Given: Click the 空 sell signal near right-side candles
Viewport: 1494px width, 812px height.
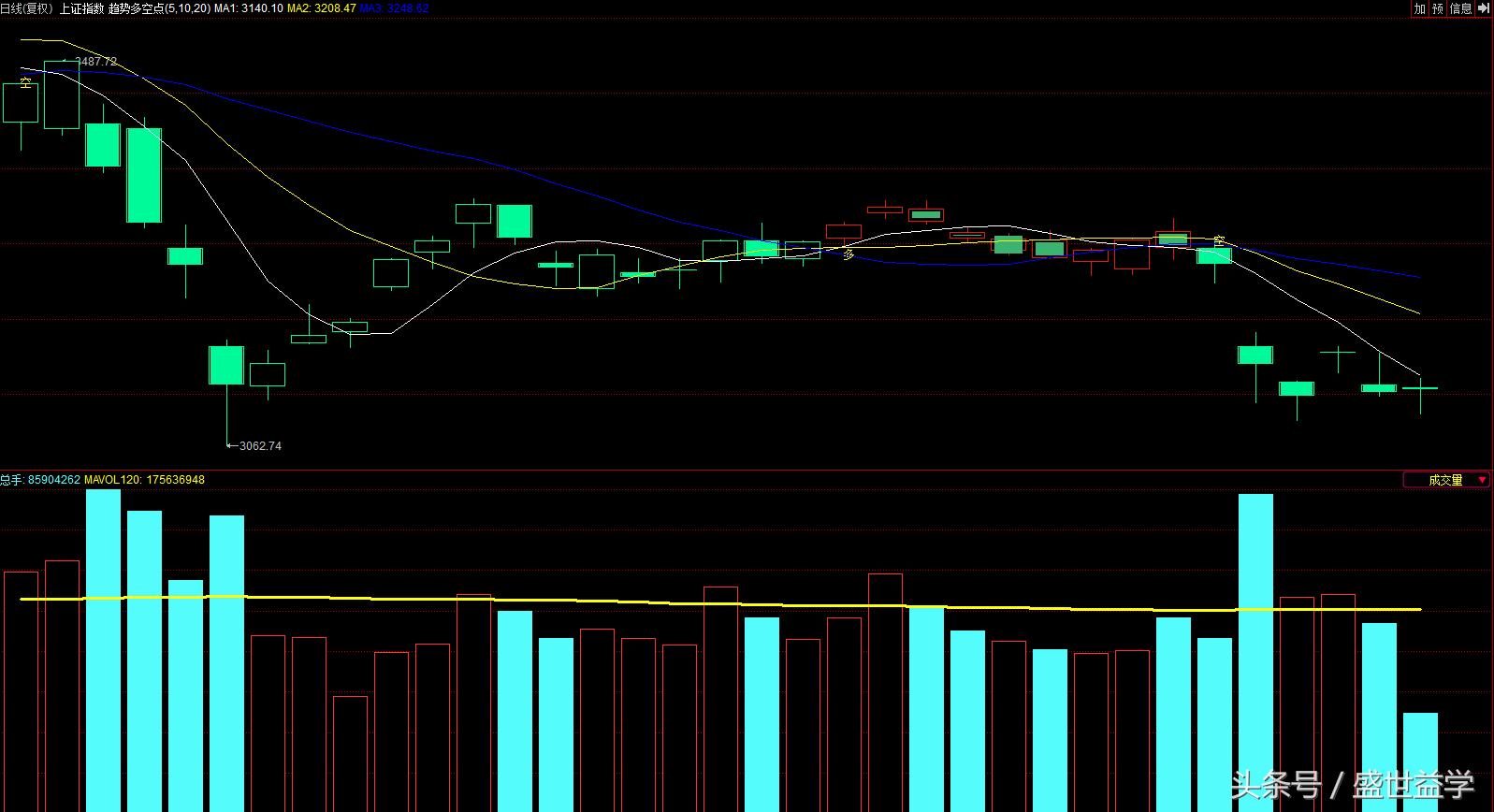Looking at the screenshot, I should (1219, 240).
